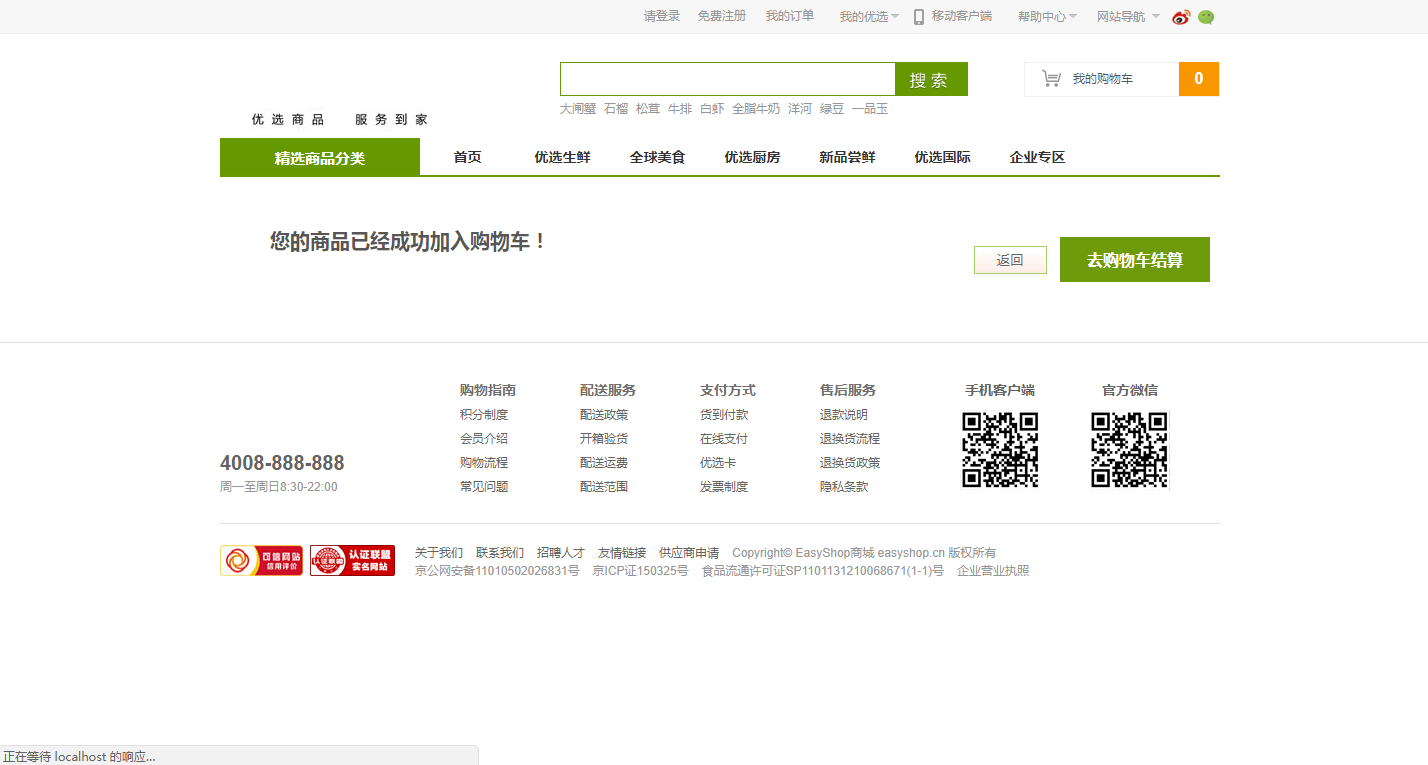
Task: Open 积分制度 footer link
Action: [x=484, y=415]
